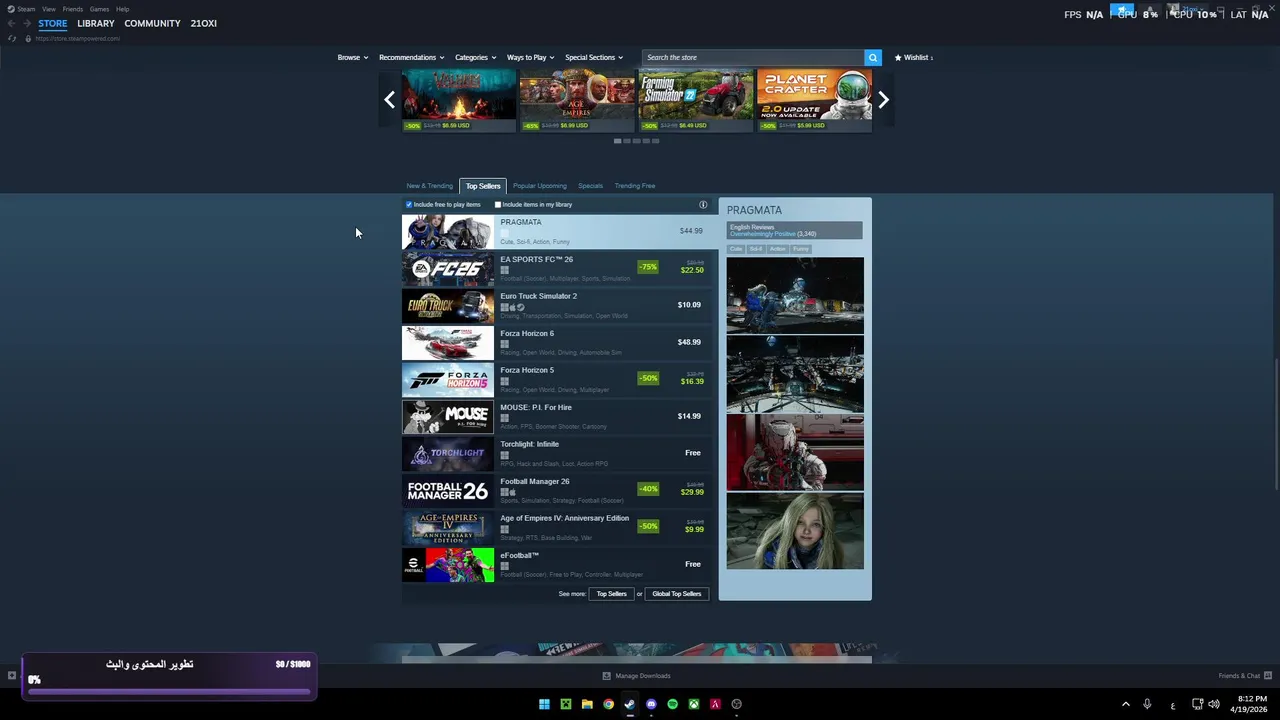Expand the Categories dropdown
1280x720 pixels.
click(475, 57)
